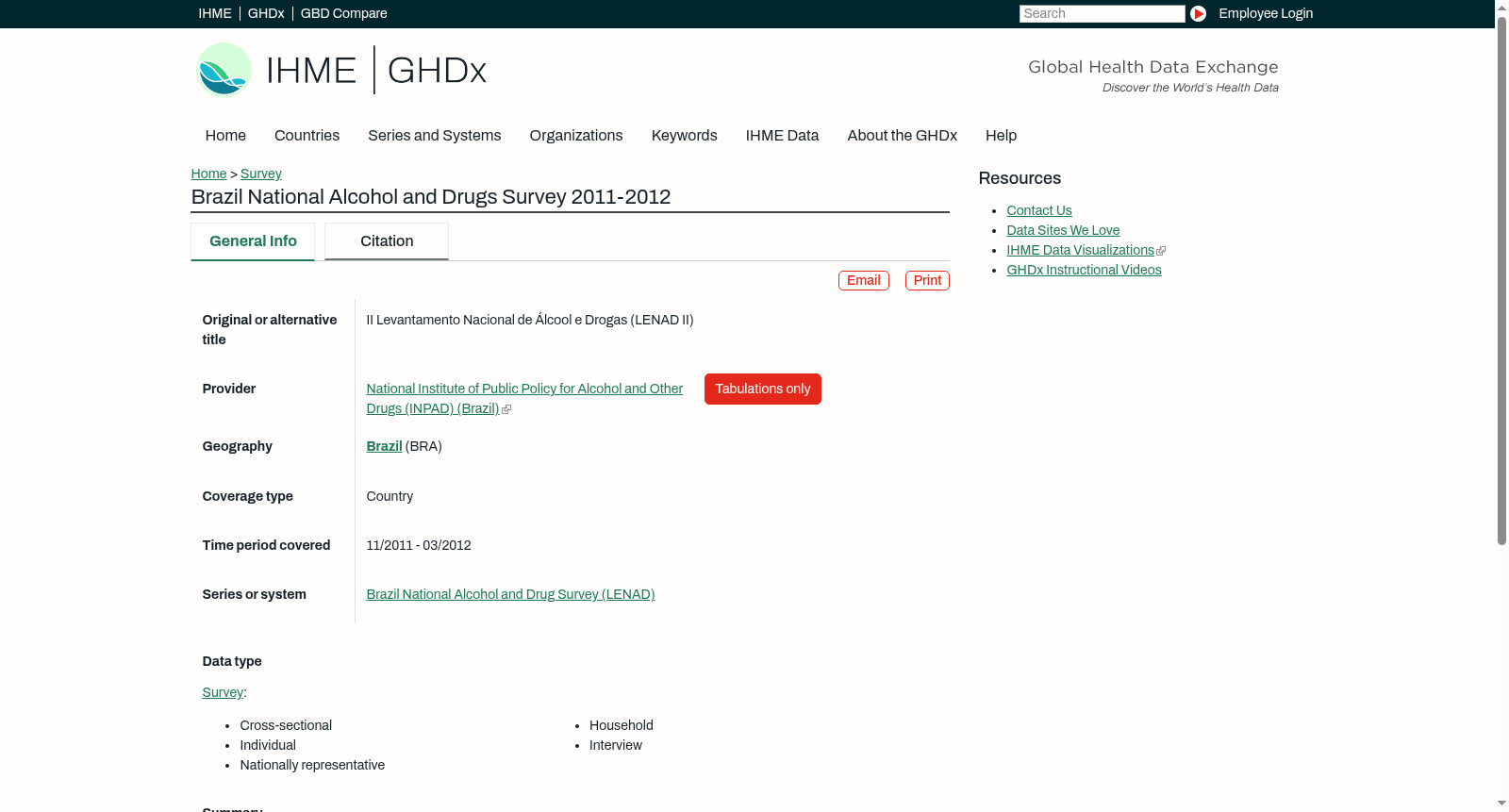The width and height of the screenshot is (1509, 812).
Task: Click the Interview list item
Action: [616, 745]
